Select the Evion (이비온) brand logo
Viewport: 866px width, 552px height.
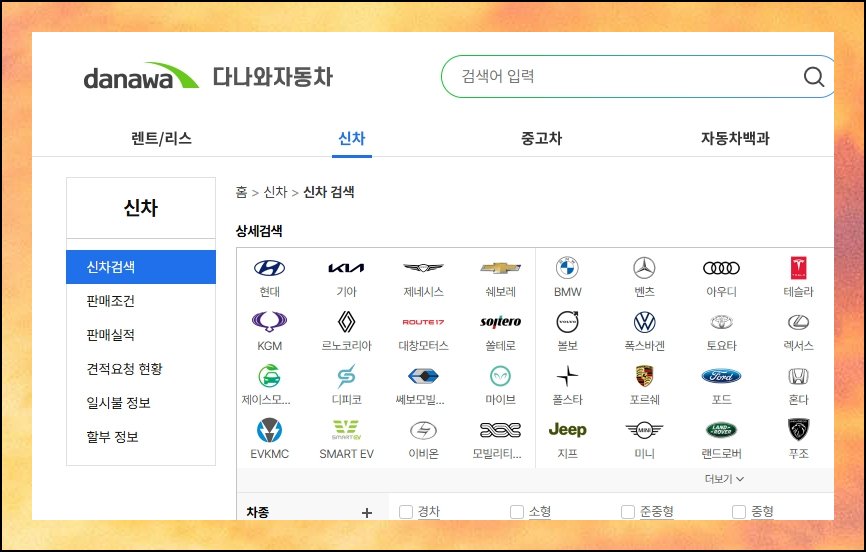tap(423, 429)
